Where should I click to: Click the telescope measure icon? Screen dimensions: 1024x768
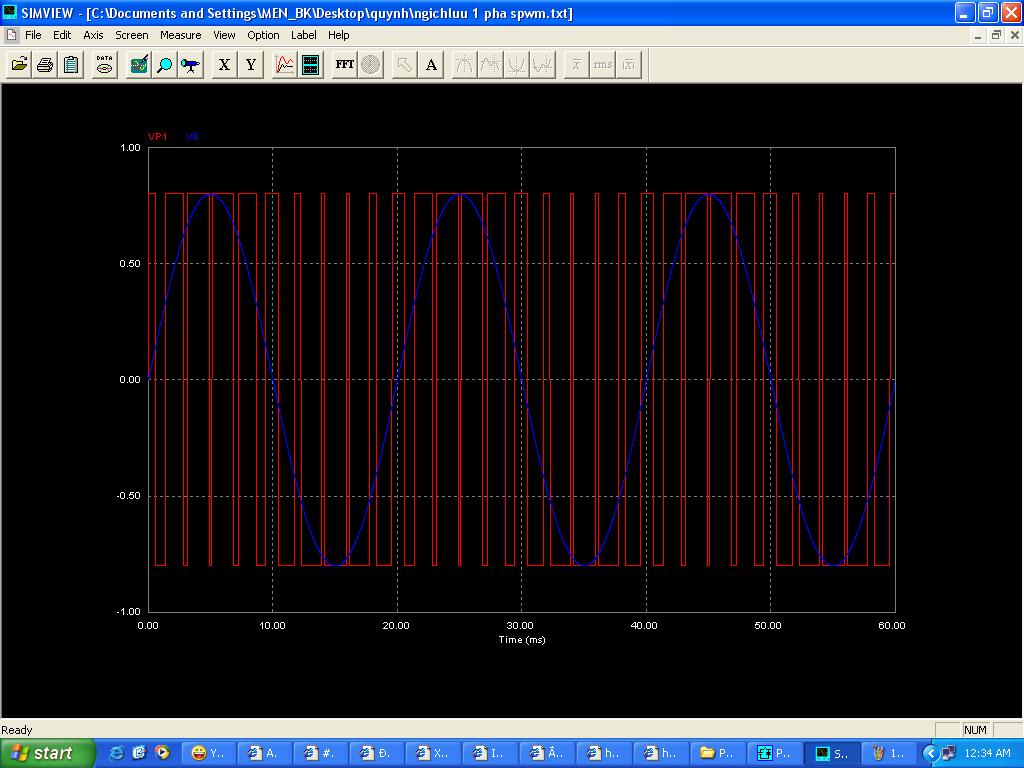(x=190, y=65)
